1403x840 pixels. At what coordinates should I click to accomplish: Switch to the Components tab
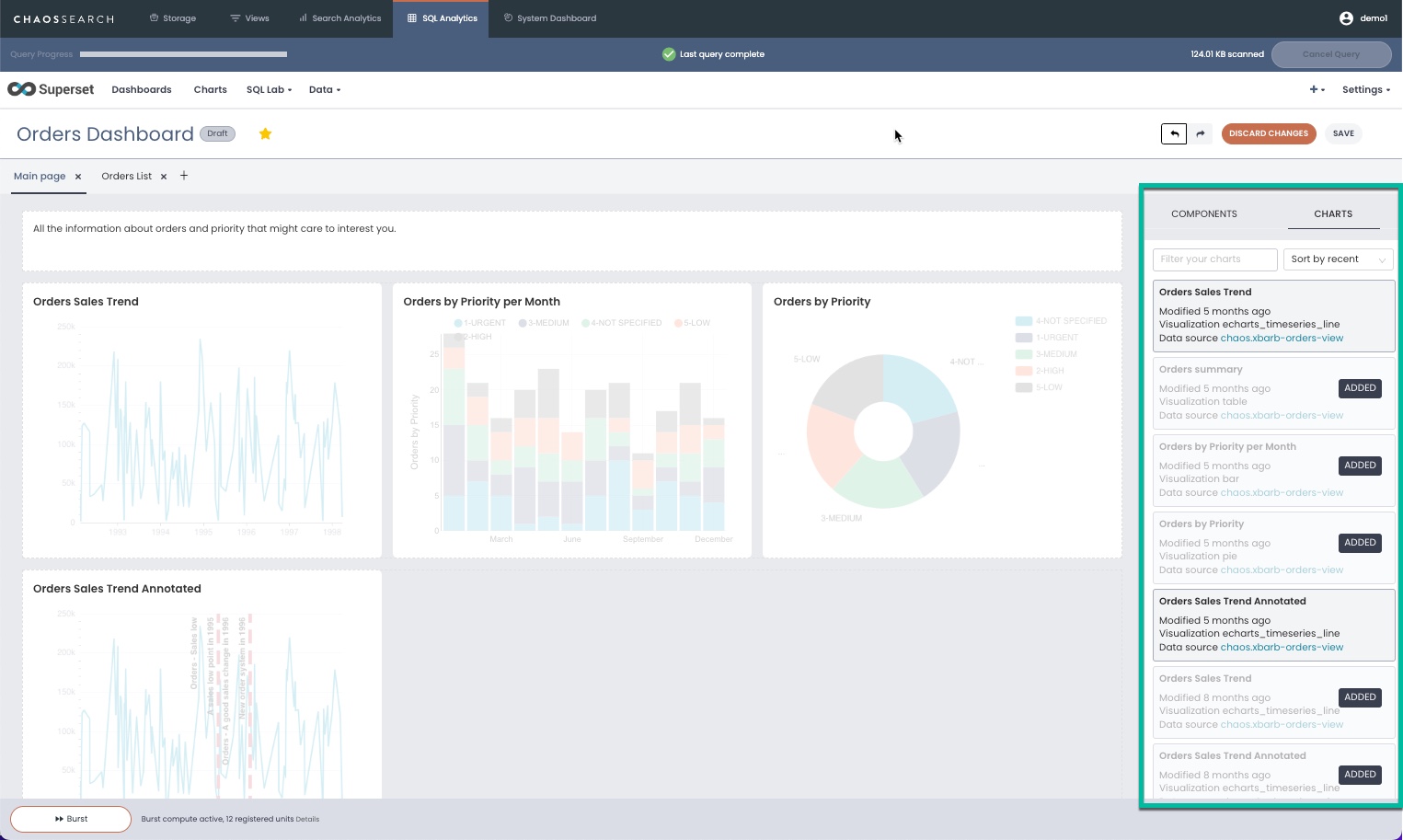coord(1203,213)
